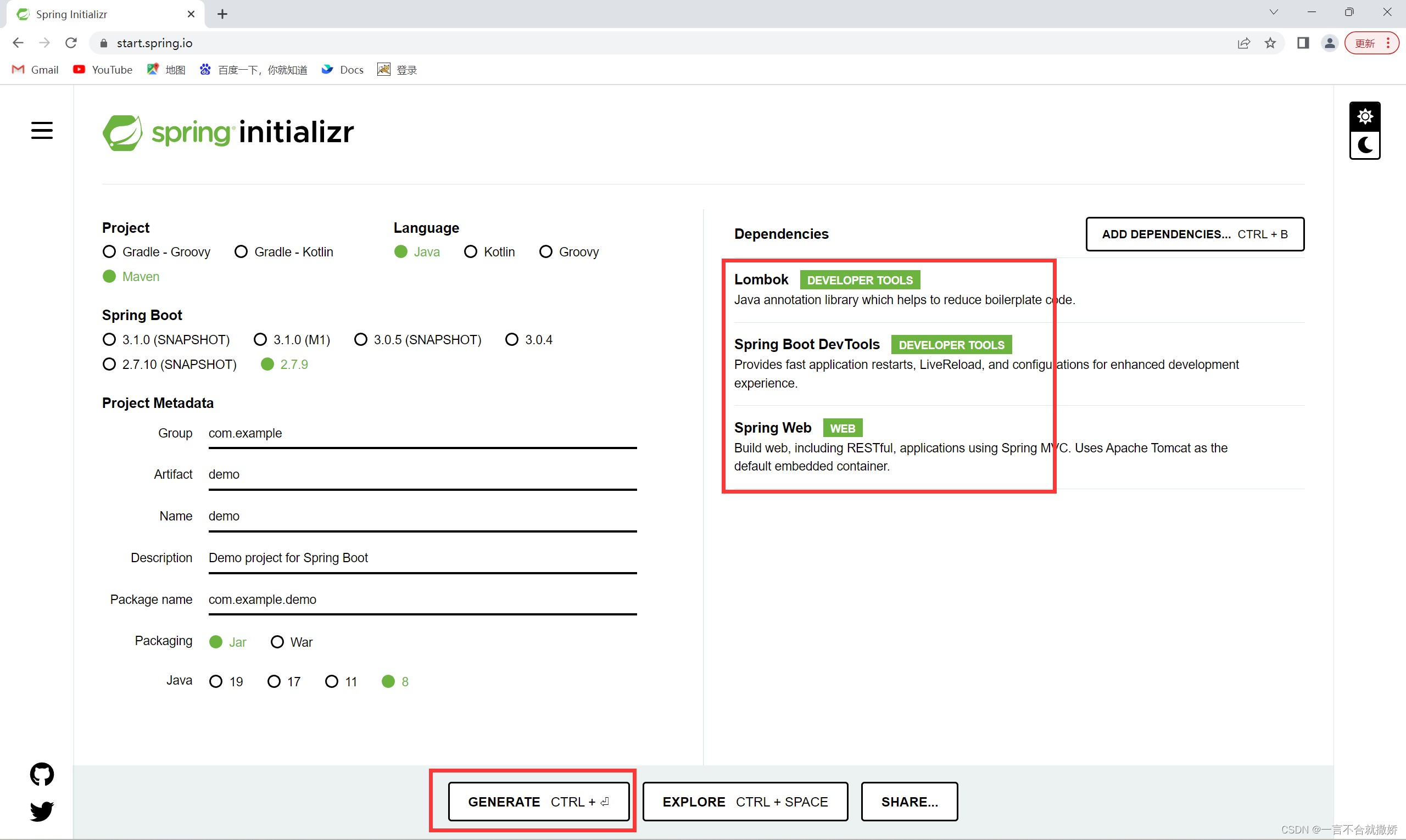Image resolution: width=1406 pixels, height=840 pixels.
Task: Reload the start.spring.io page
Action: pyautogui.click(x=71, y=43)
